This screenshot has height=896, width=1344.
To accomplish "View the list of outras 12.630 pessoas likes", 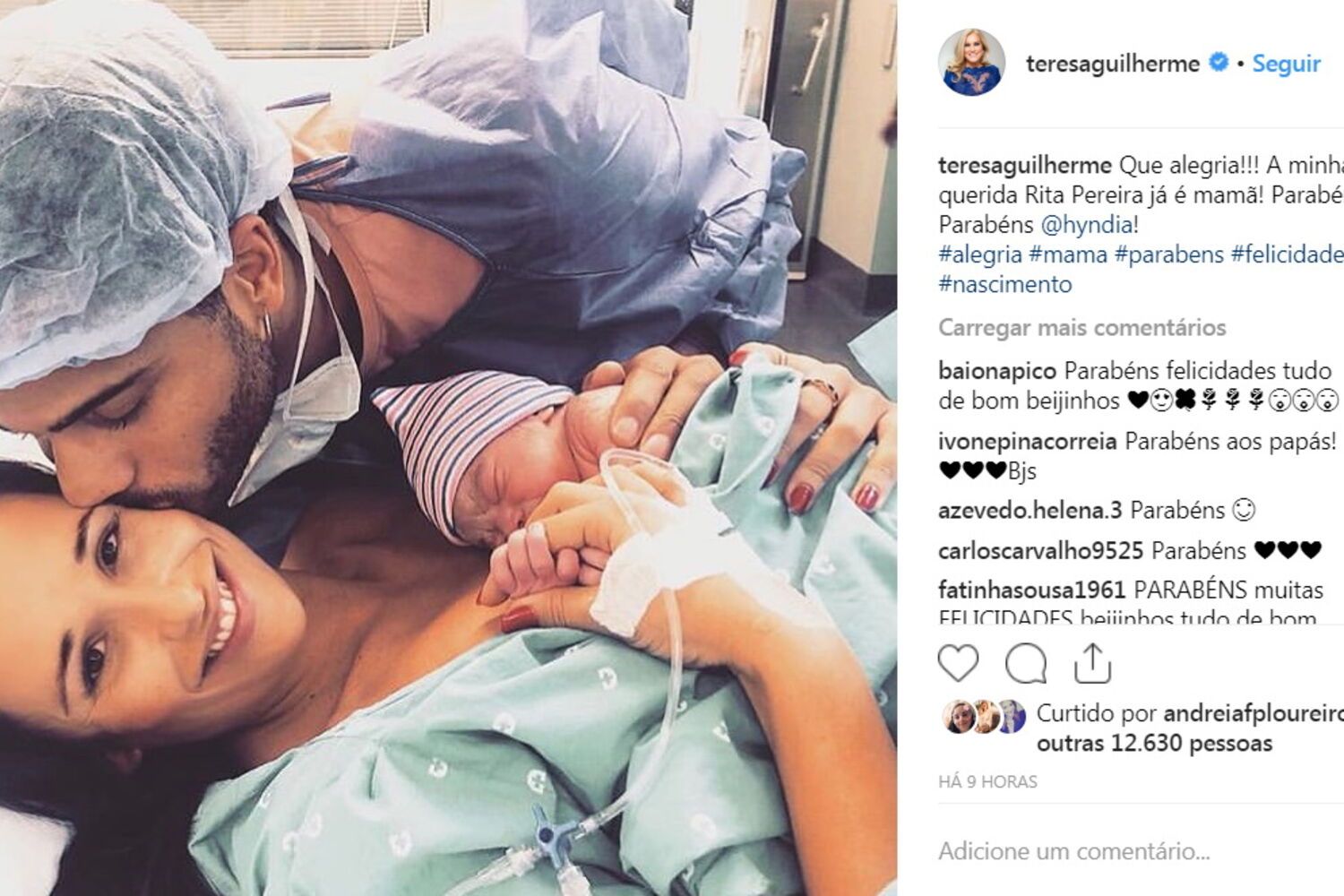I will 1154,743.
